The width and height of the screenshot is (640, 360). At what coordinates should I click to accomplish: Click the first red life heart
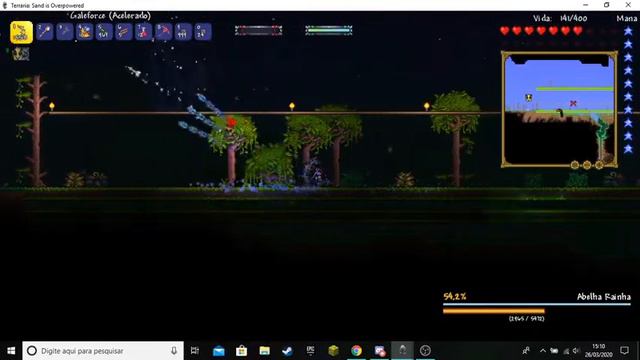(505, 31)
